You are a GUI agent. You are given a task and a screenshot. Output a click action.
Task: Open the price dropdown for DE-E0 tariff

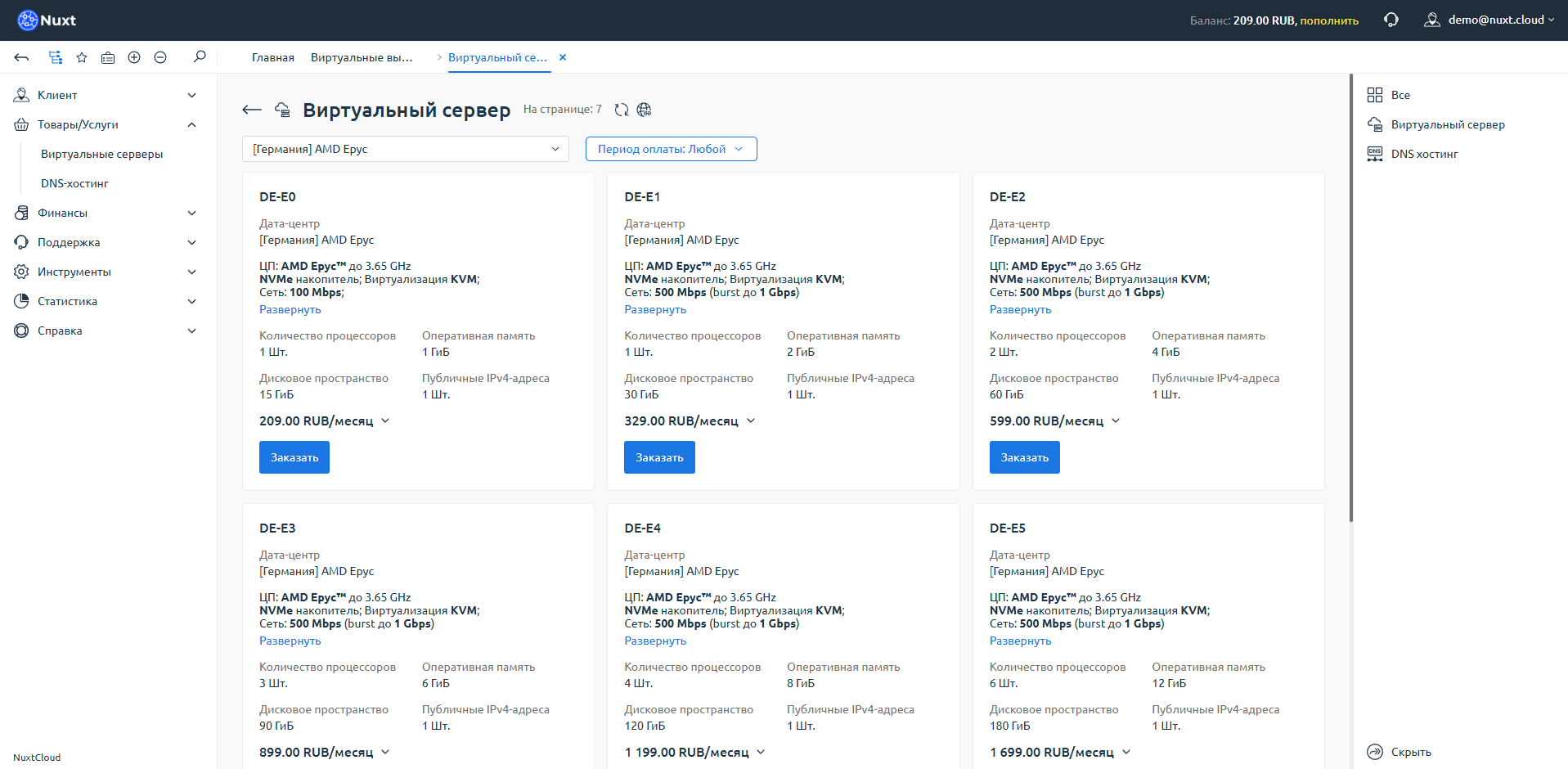[x=384, y=420]
